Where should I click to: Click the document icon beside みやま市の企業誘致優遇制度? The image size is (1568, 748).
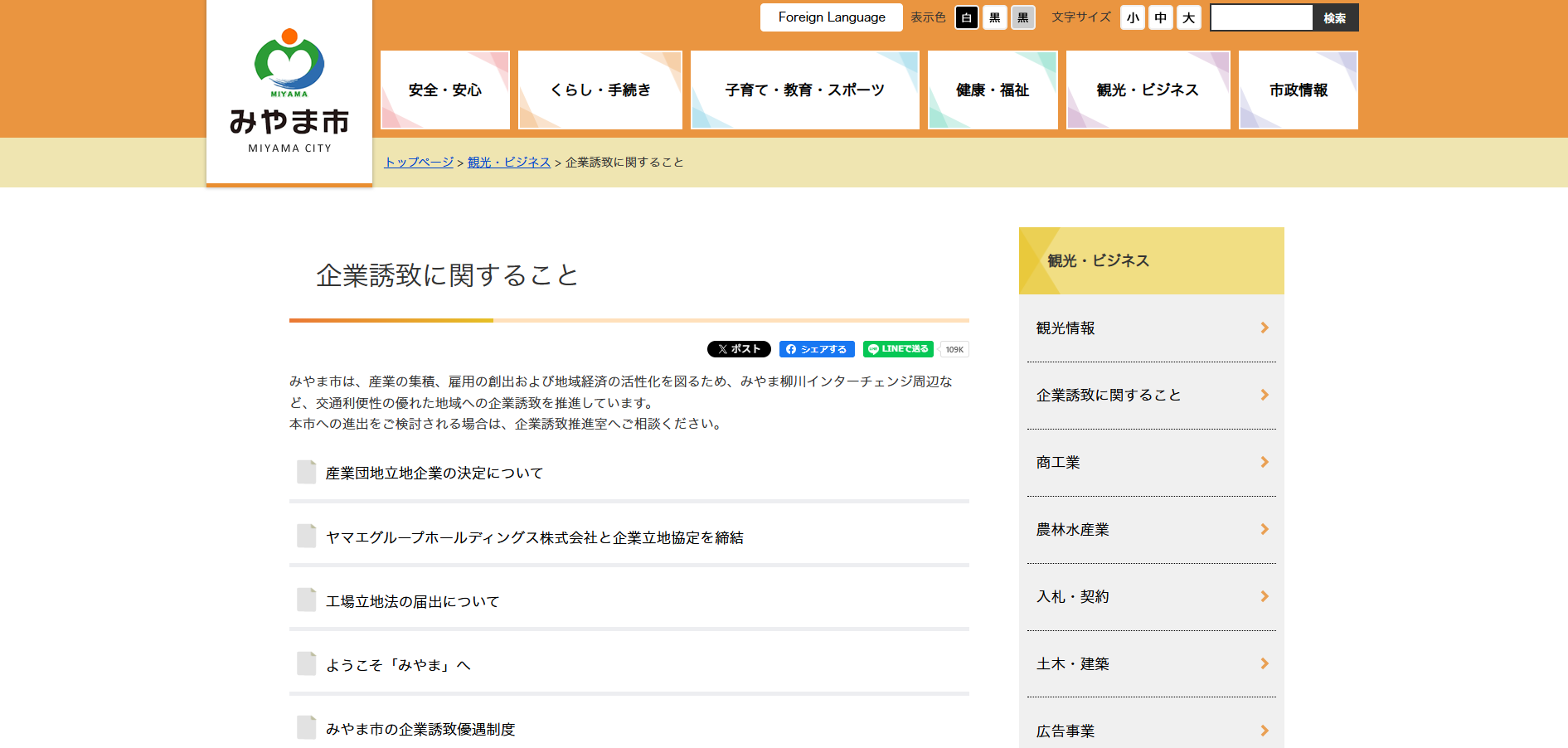click(x=307, y=727)
